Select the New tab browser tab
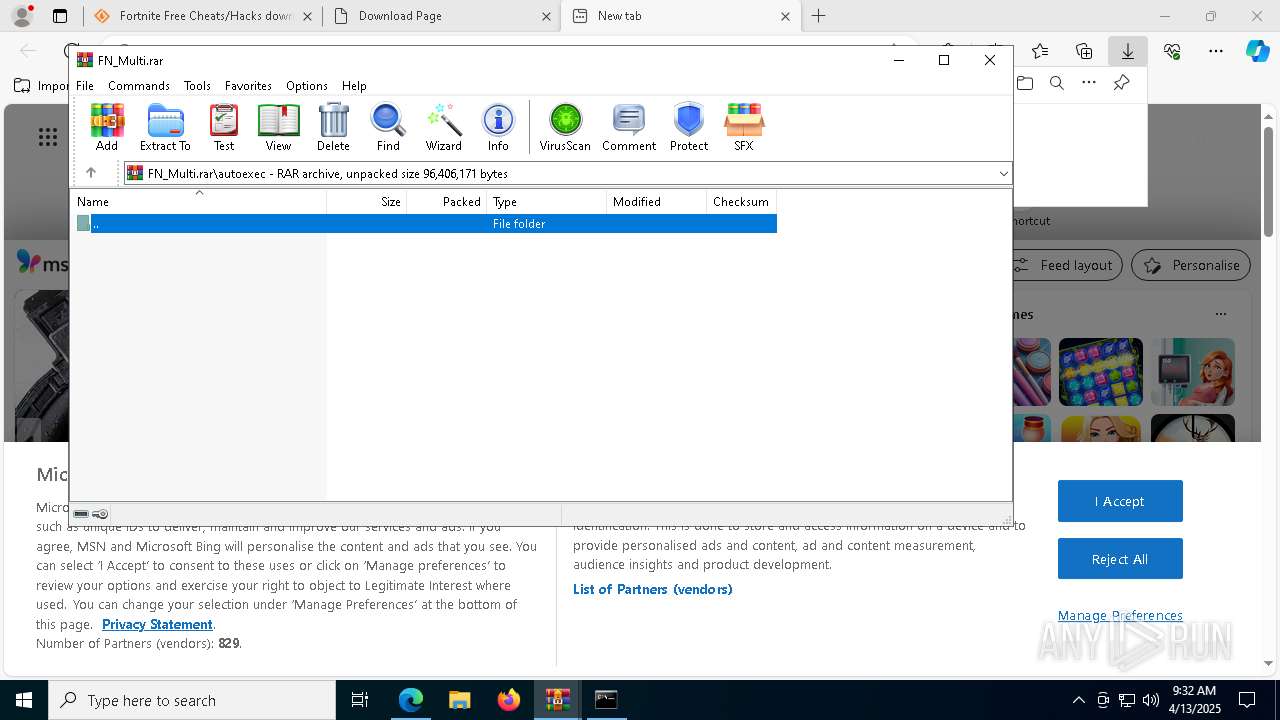Image resolution: width=1280 pixels, height=720 pixels. (680, 16)
